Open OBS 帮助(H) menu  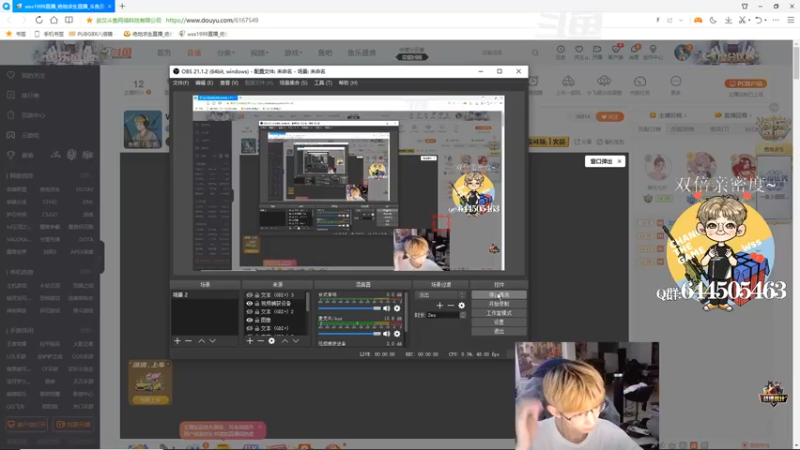(348, 83)
